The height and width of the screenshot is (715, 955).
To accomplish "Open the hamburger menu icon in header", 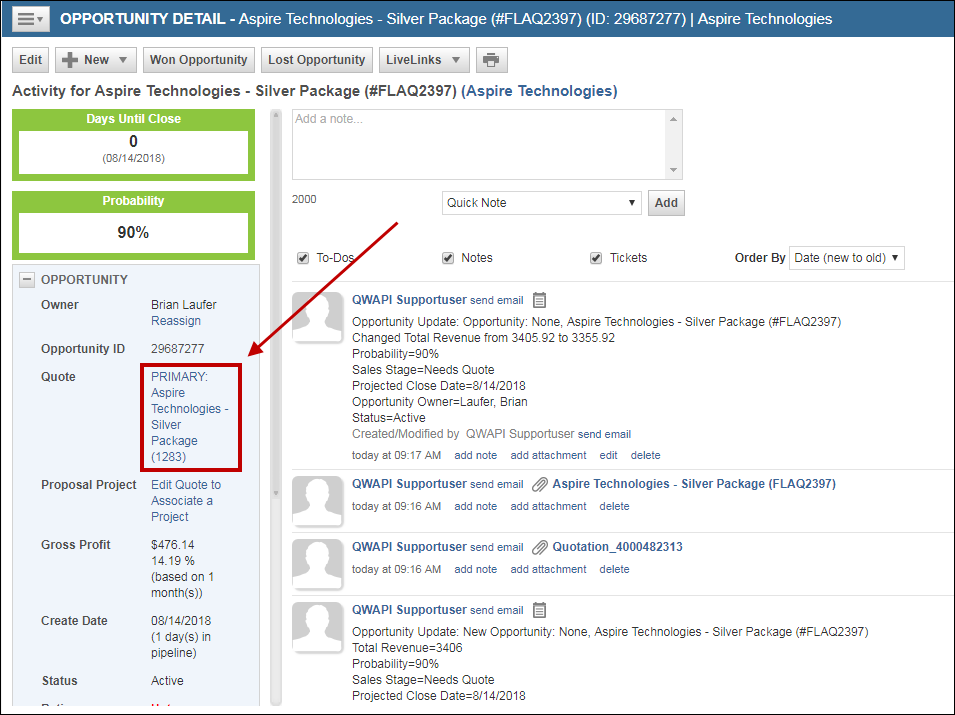I will click(28, 20).
